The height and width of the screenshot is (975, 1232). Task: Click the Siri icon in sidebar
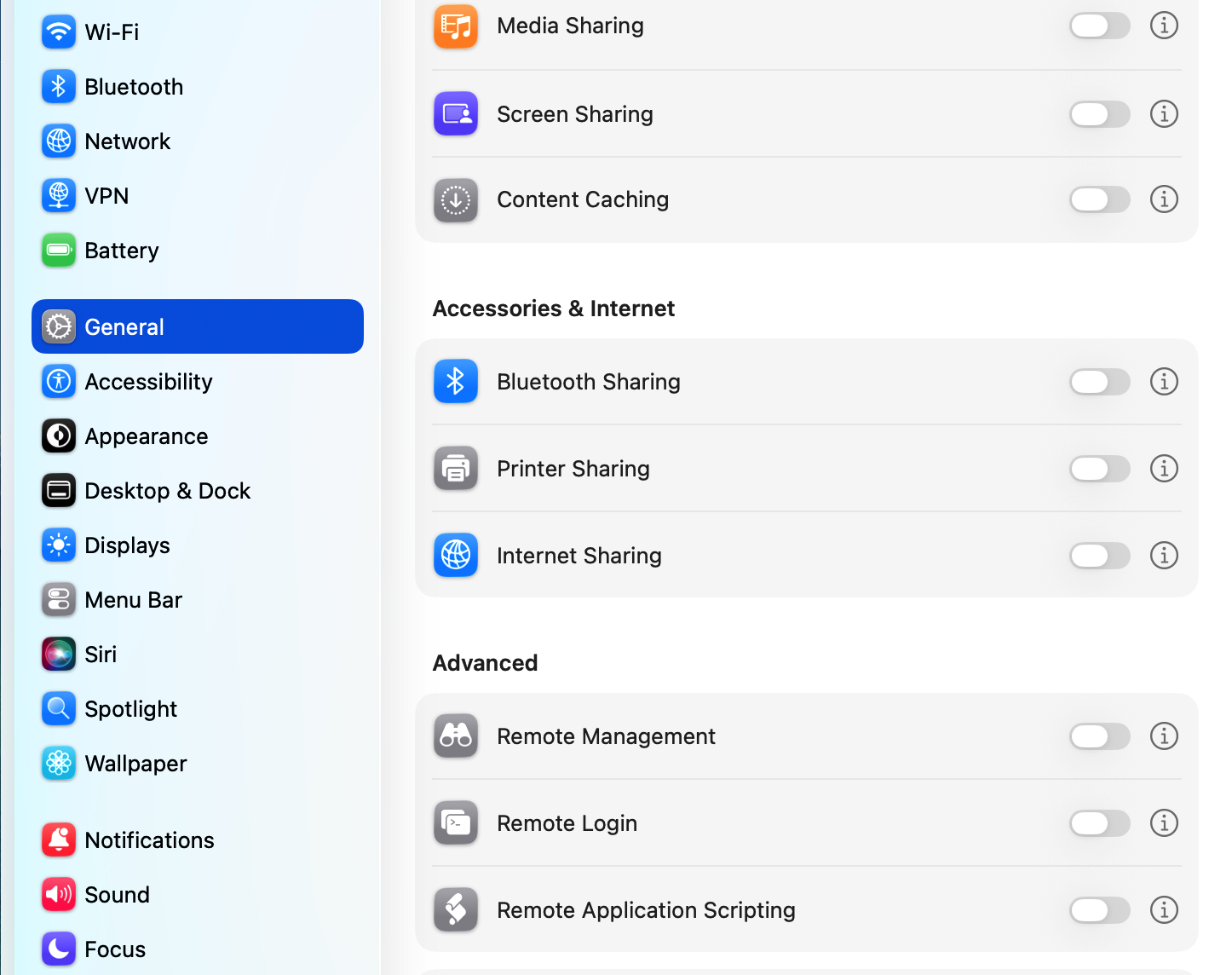58,655
